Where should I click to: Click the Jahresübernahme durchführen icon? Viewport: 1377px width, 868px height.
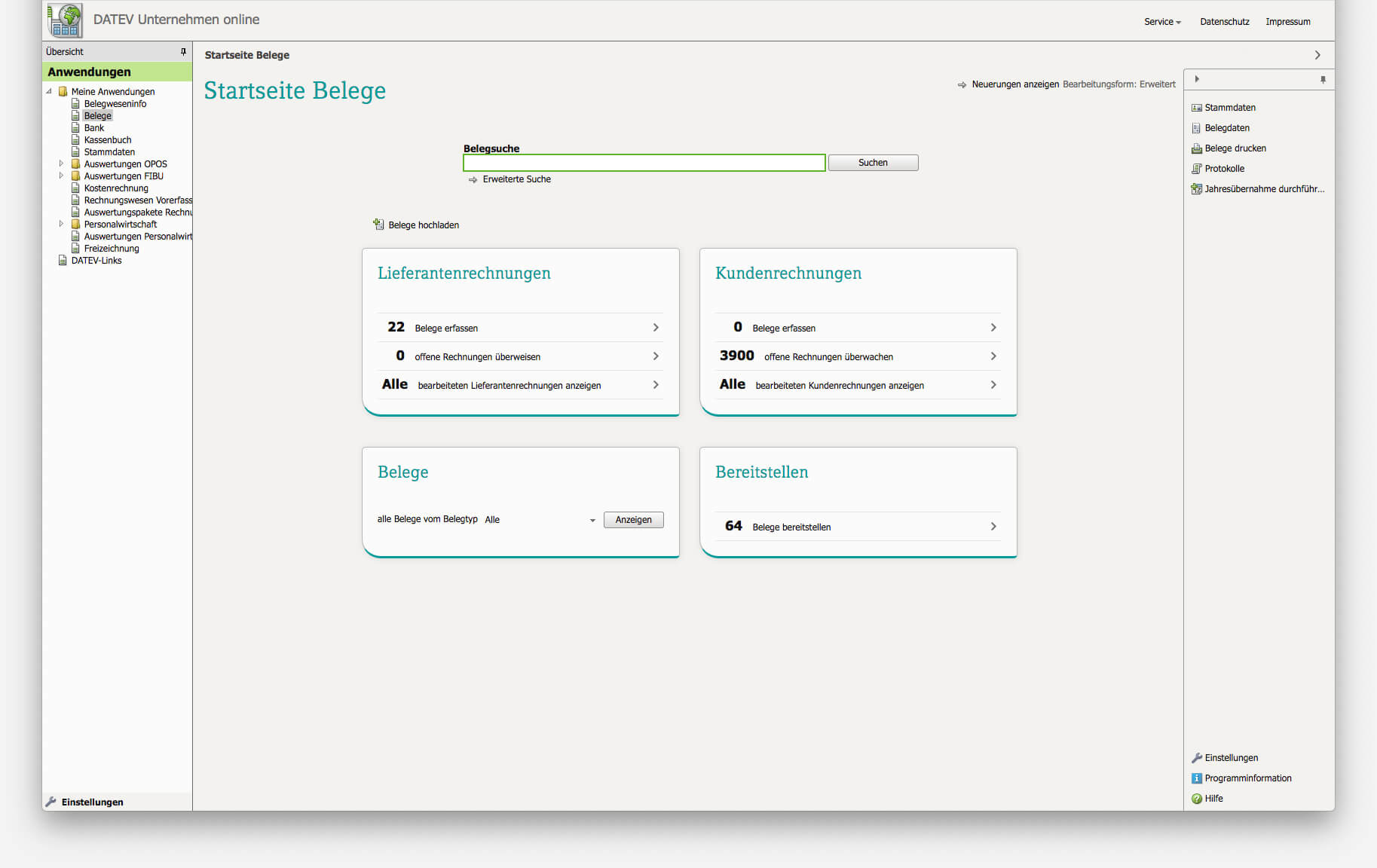pyautogui.click(x=1196, y=189)
